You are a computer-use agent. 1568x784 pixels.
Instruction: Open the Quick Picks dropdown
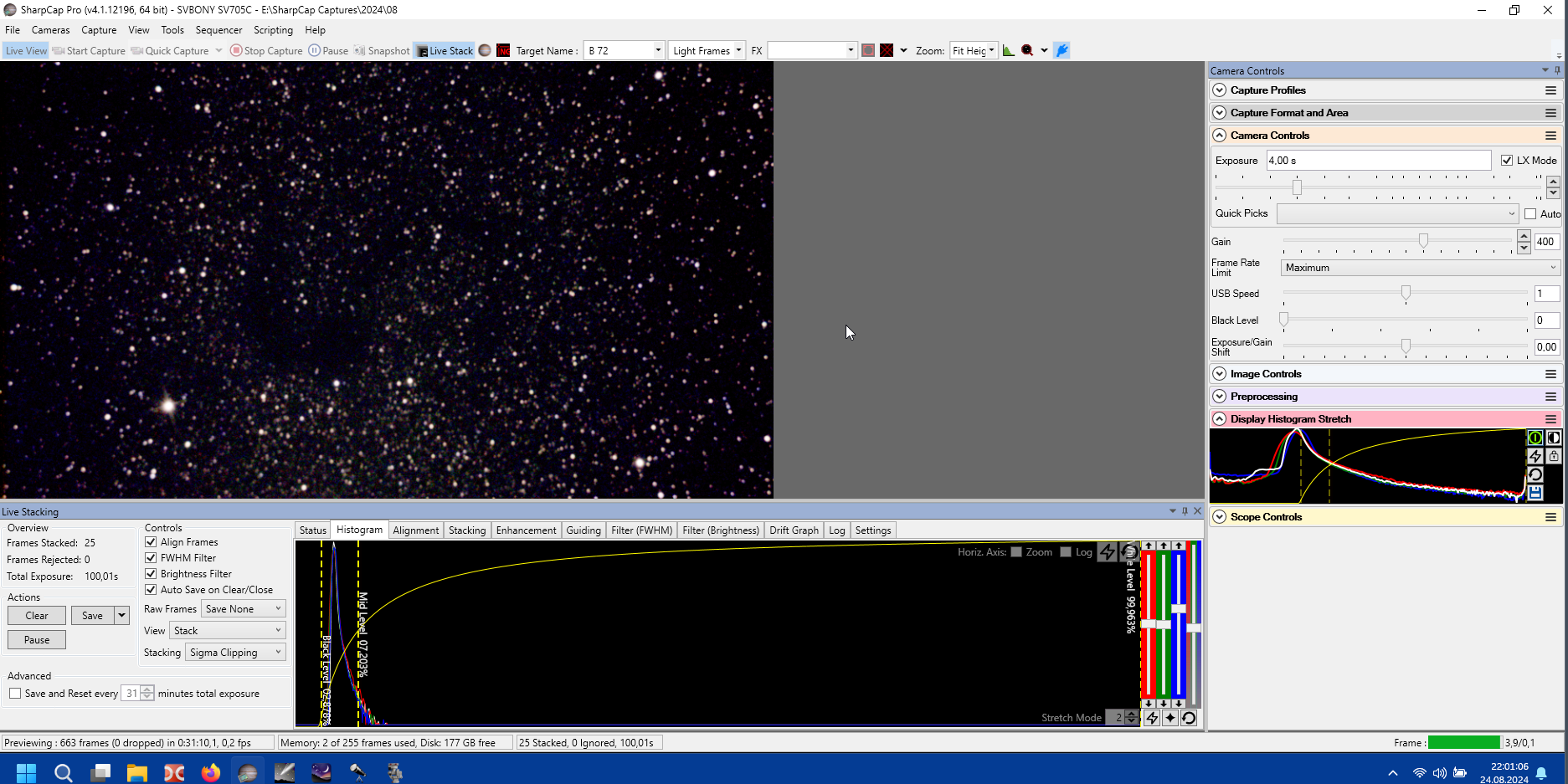pyautogui.click(x=1397, y=214)
